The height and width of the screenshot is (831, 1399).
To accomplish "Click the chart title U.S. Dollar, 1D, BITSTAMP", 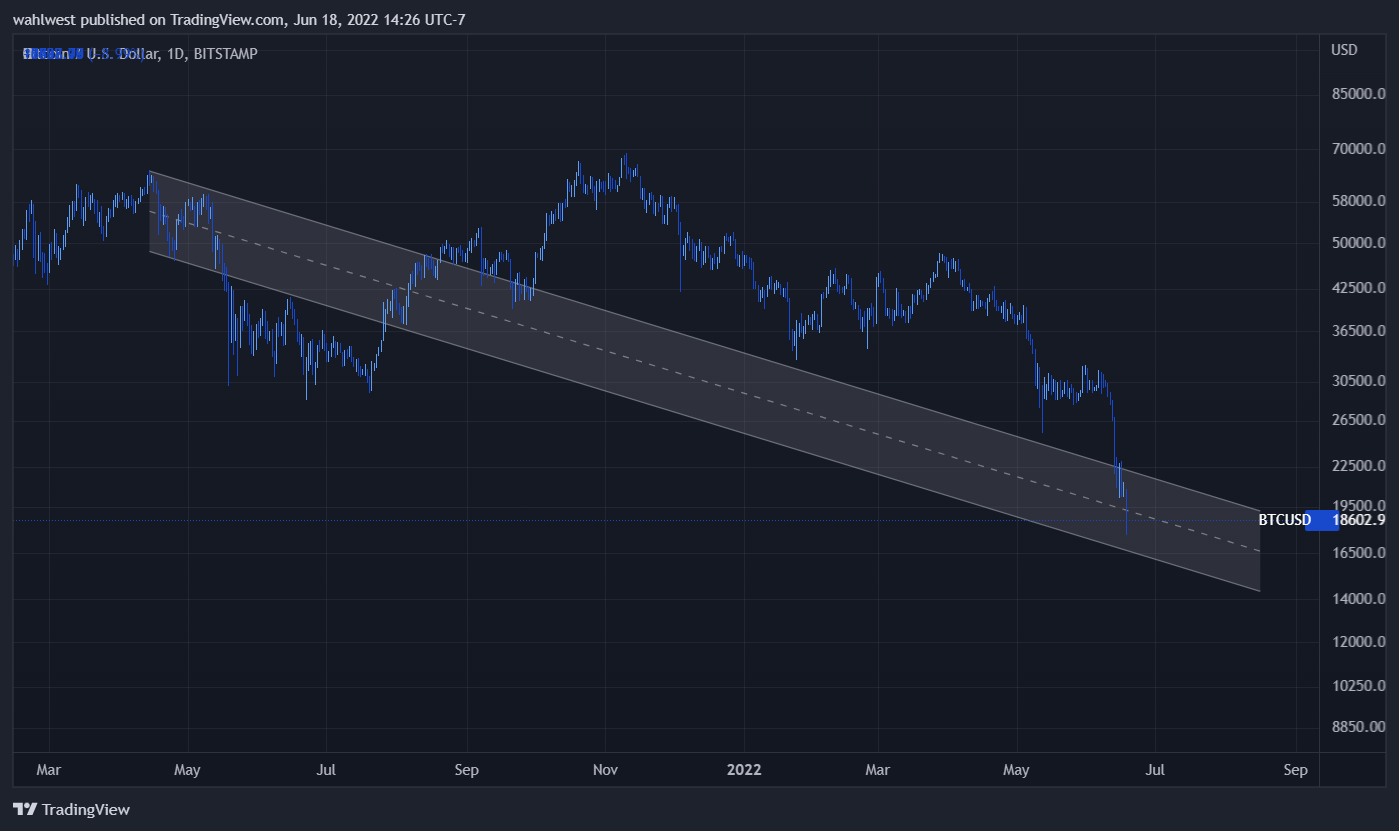I will tap(140, 53).
